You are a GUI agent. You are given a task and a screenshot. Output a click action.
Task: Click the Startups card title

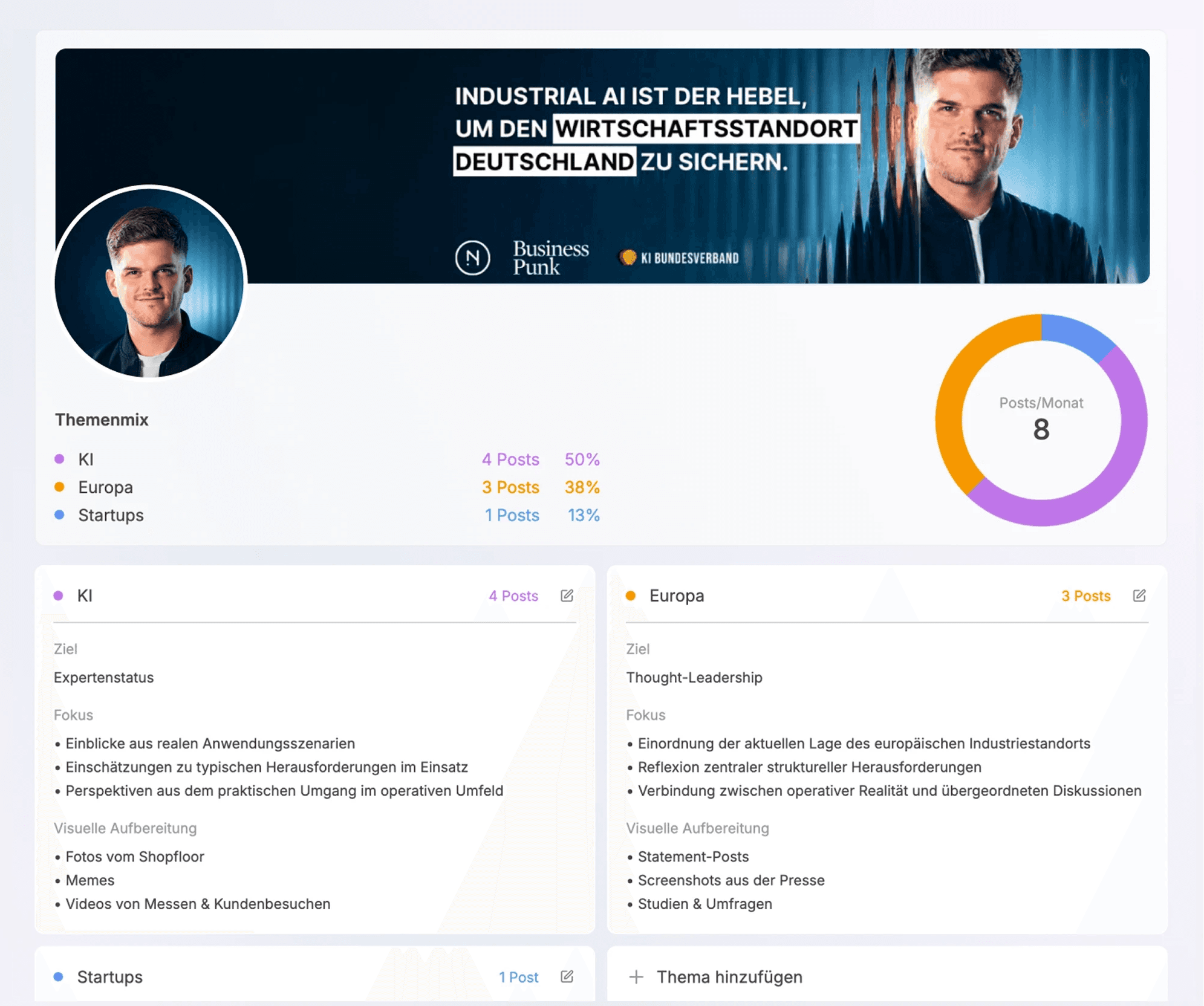109,976
